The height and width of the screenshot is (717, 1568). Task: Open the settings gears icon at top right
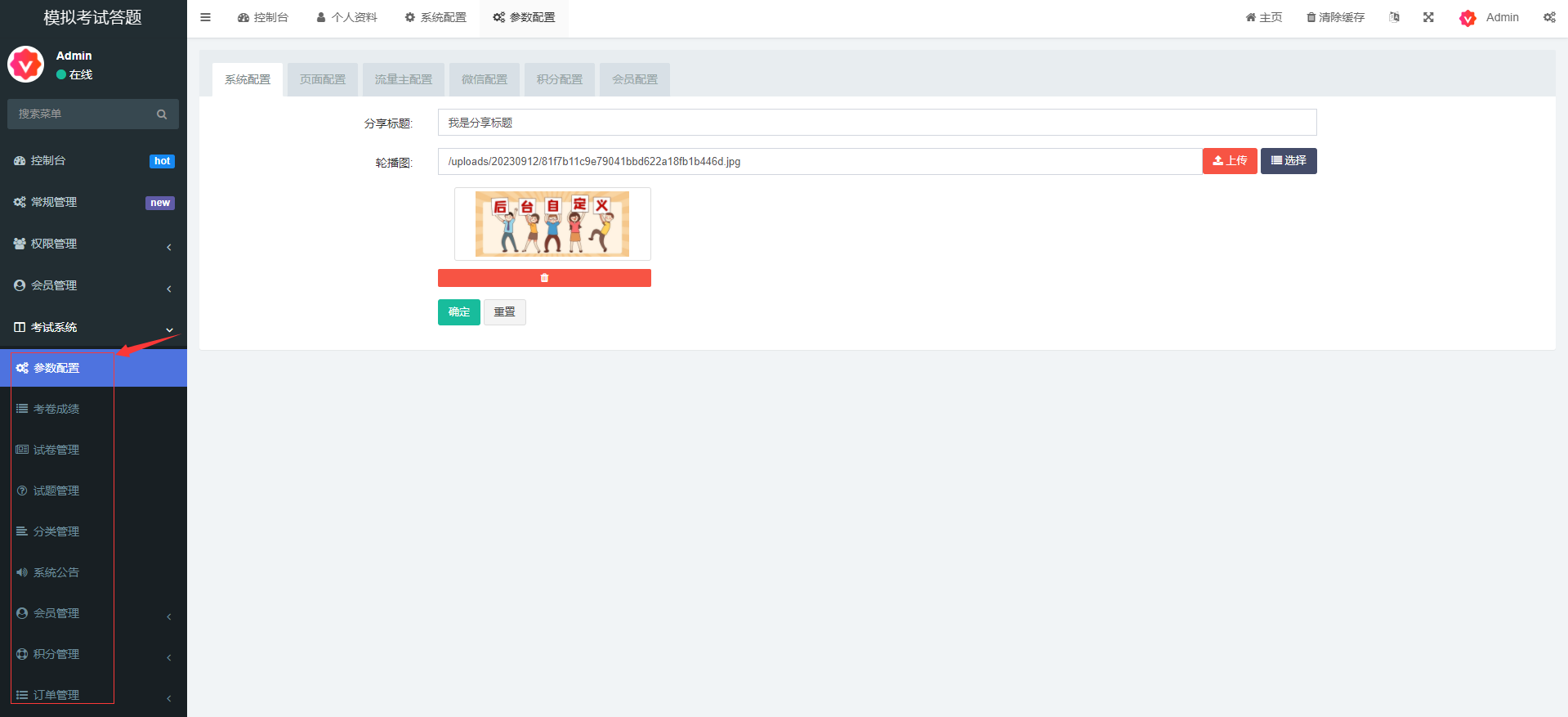(1548, 17)
